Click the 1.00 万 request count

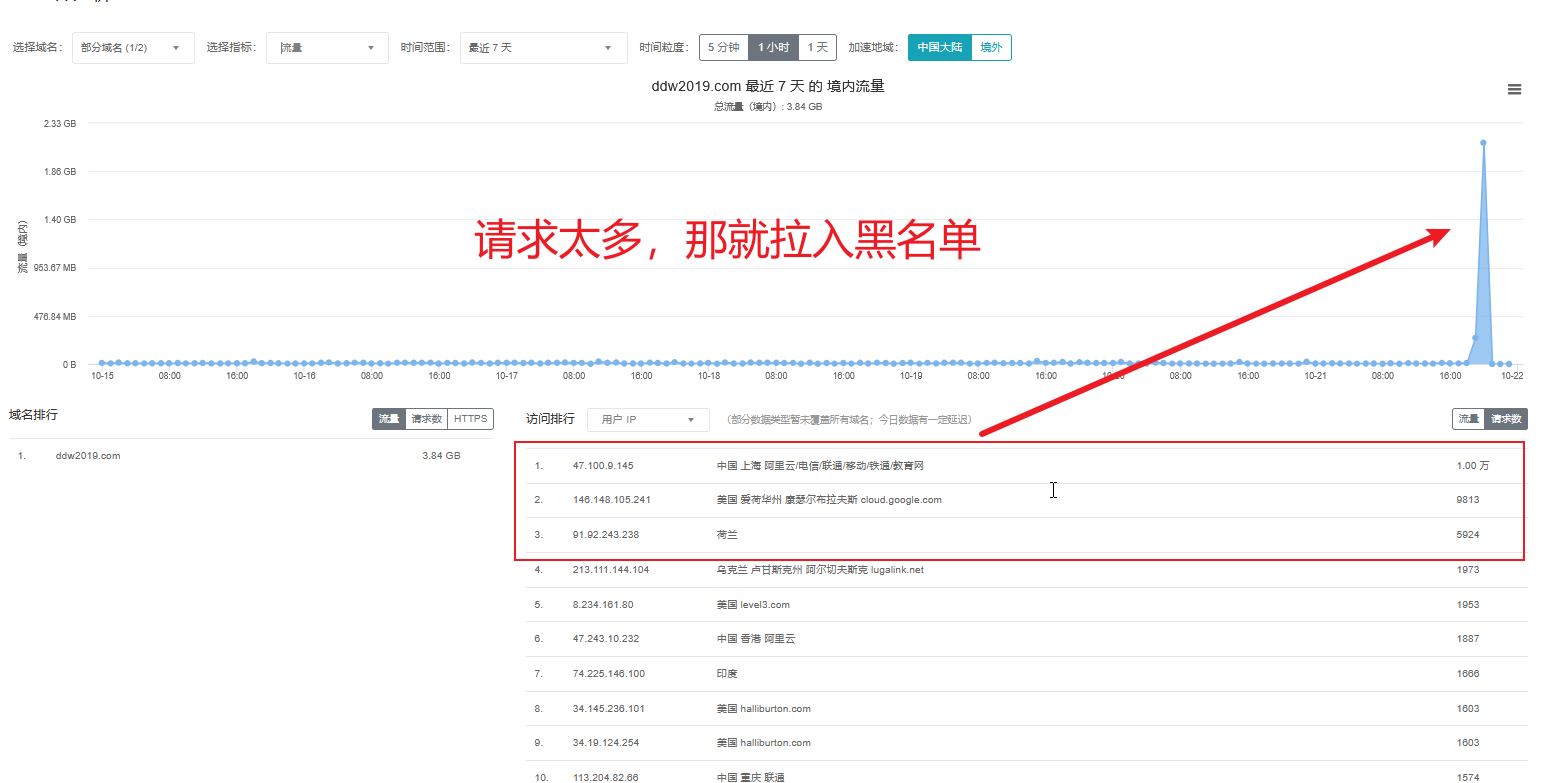pos(1472,466)
